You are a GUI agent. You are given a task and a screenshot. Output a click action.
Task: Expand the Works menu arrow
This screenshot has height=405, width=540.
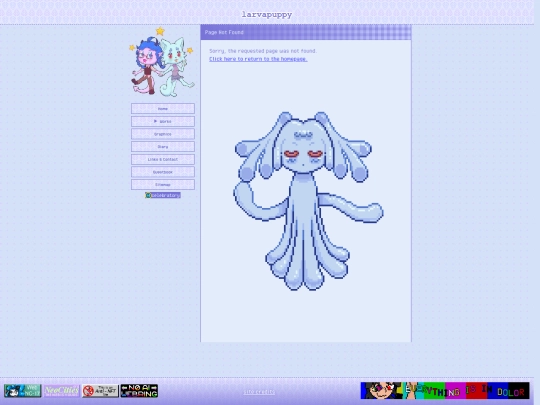pos(156,121)
